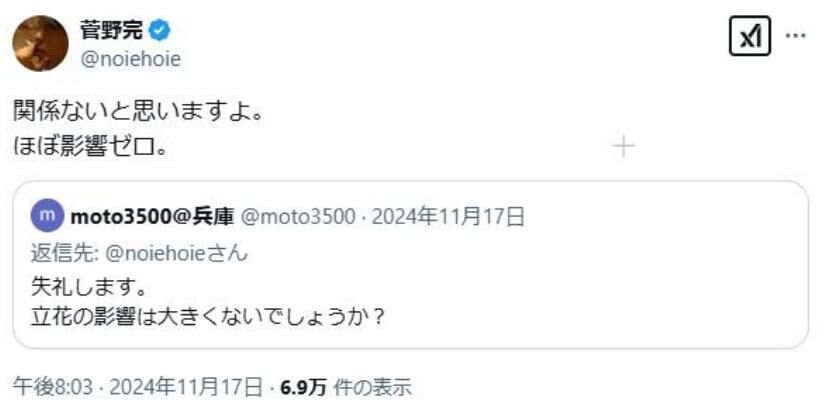Open the Grok xI icon button

tap(750, 36)
